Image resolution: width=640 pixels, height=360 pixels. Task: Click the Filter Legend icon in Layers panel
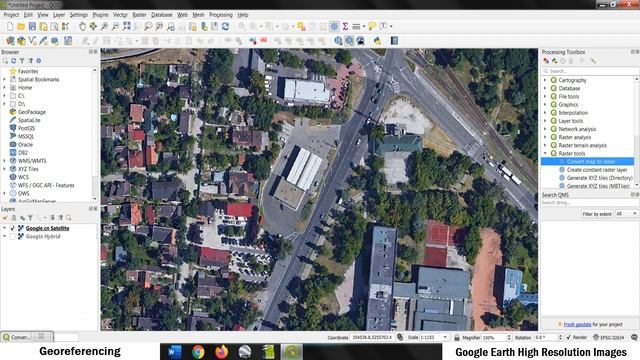(x=30, y=218)
